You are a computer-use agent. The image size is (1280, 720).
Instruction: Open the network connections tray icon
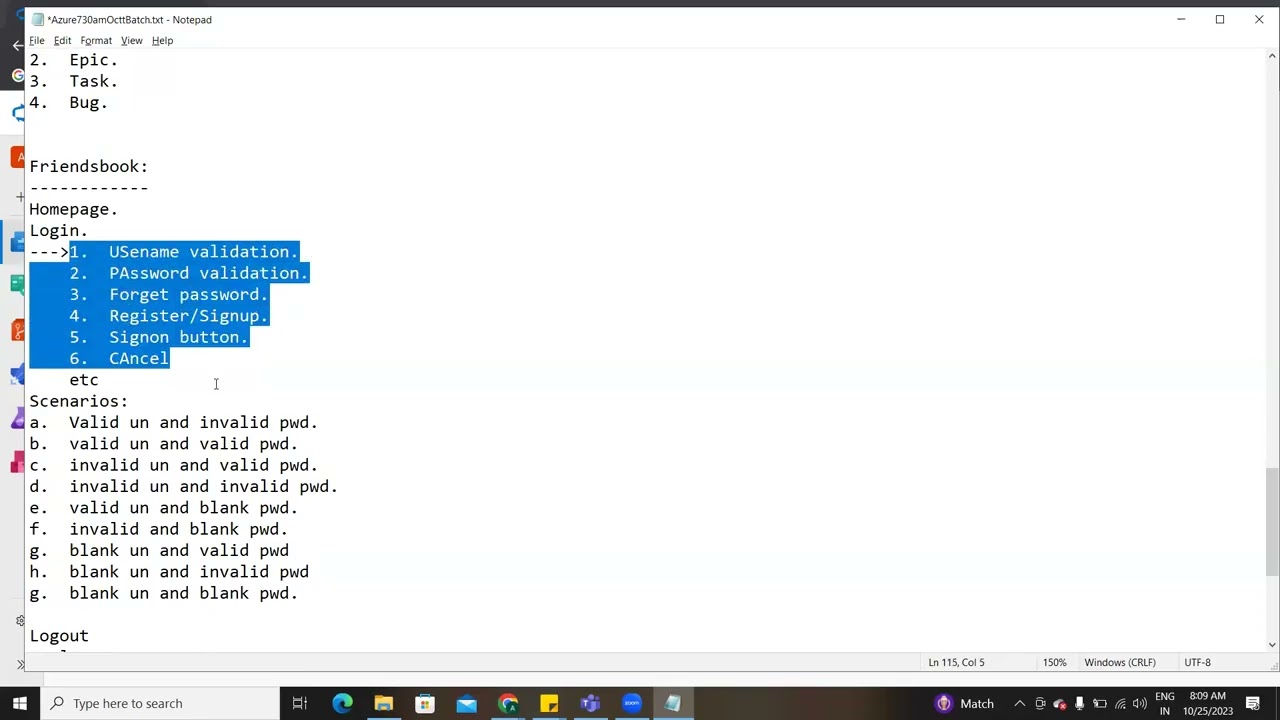[1120, 703]
